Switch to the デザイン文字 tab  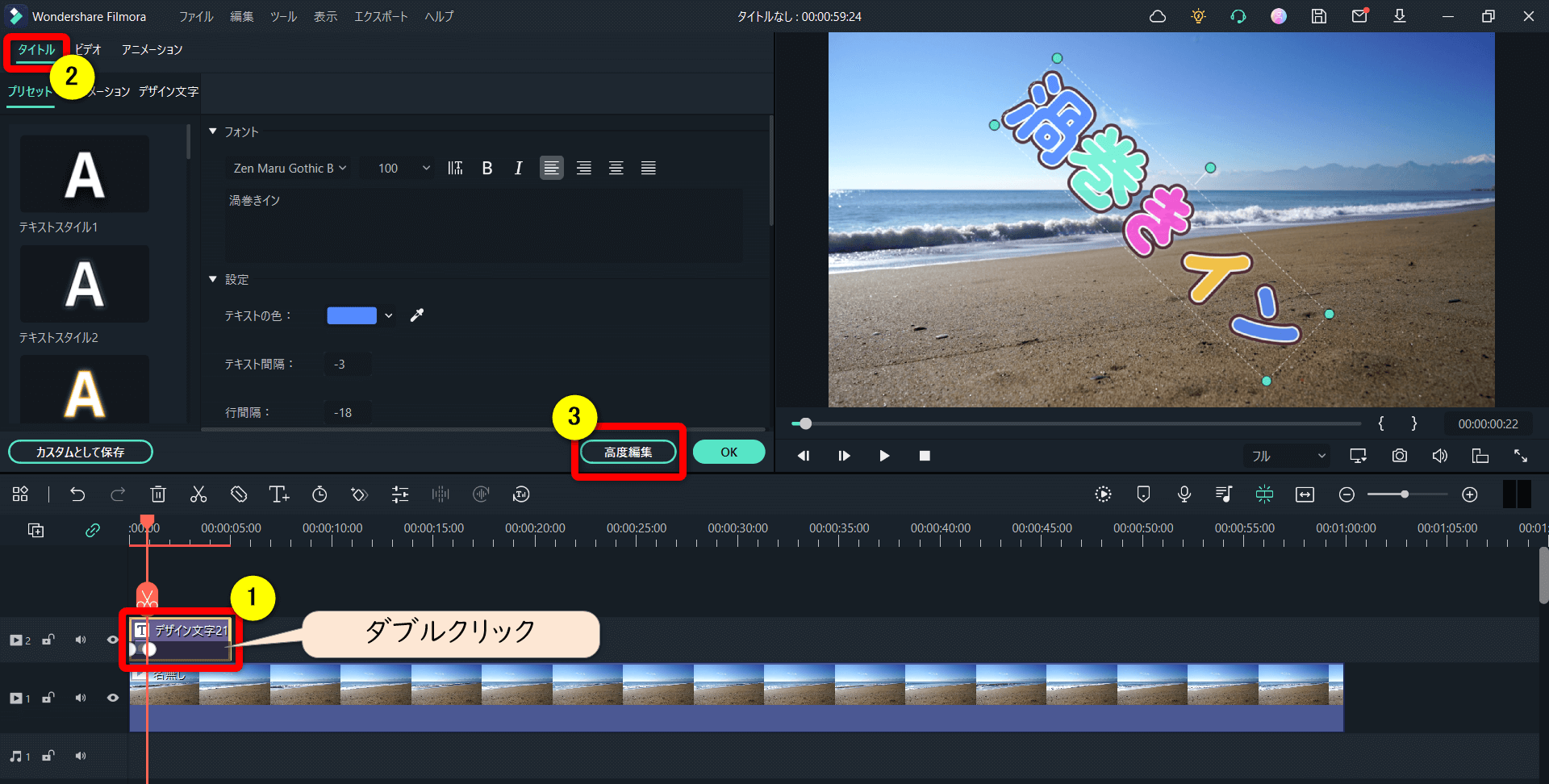pyautogui.click(x=168, y=91)
